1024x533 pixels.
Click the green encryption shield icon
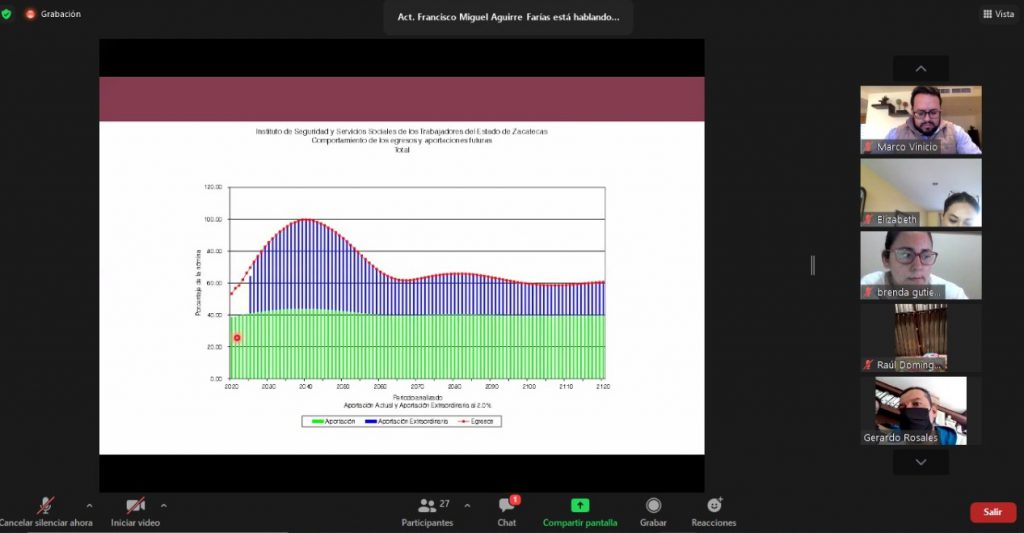[x=7, y=14]
